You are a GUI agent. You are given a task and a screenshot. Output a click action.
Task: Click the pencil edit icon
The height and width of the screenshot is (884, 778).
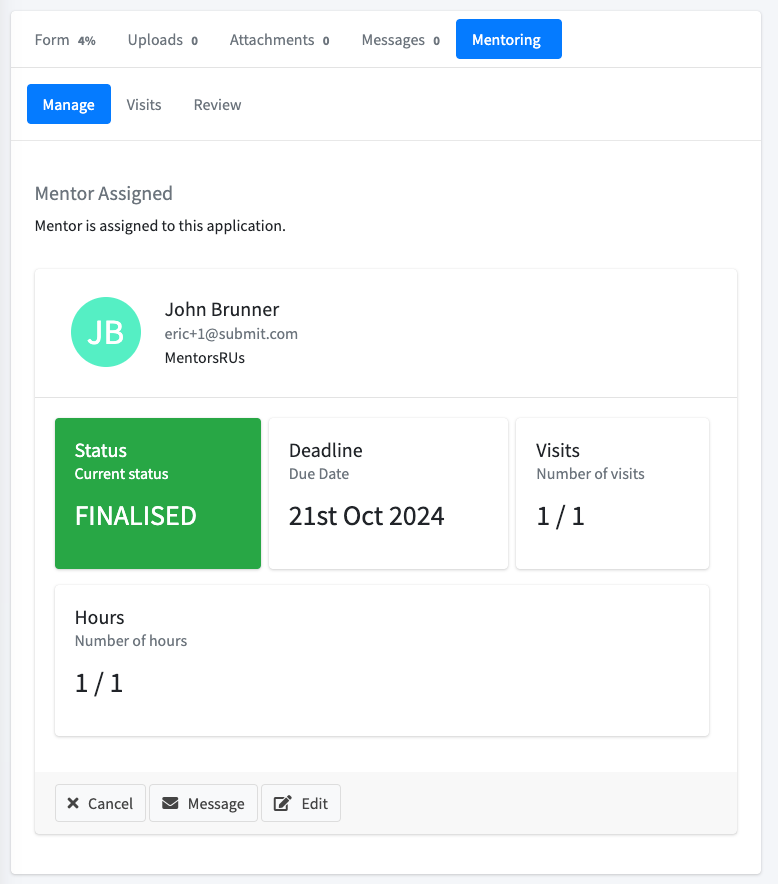282,803
